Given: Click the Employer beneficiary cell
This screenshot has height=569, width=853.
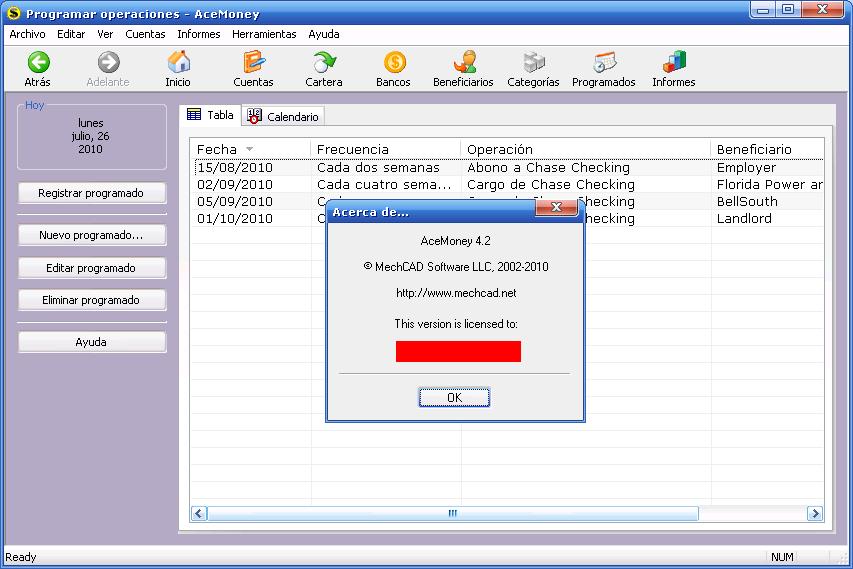Looking at the screenshot, I should tap(746, 168).
